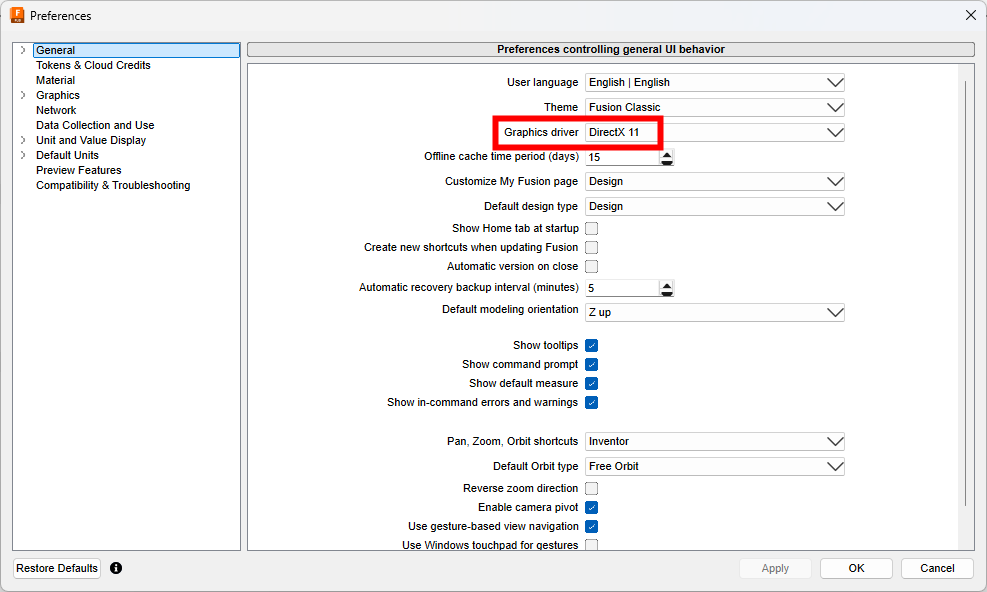The height and width of the screenshot is (592, 987).
Task: Toggle Enable camera pivot checkbox
Action: click(x=592, y=508)
